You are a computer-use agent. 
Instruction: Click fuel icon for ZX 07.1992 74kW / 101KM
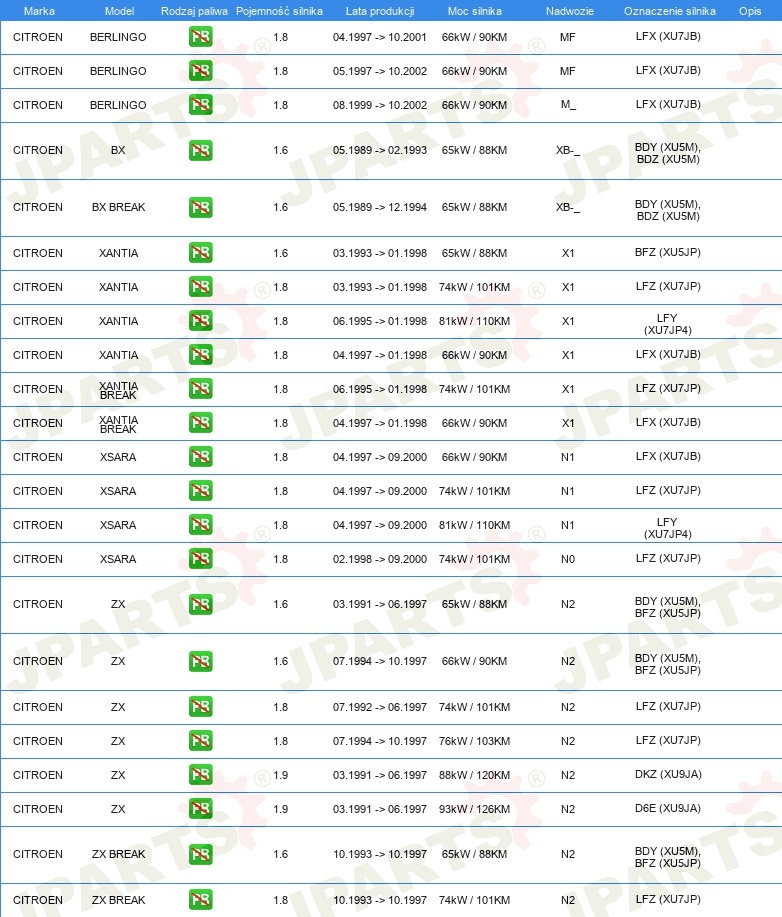coord(201,706)
